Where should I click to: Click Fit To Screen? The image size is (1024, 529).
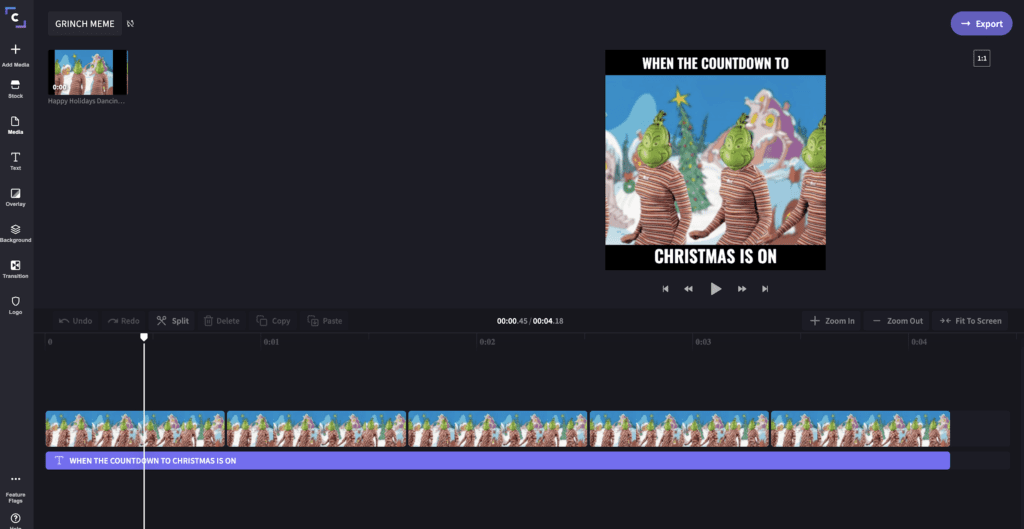[x=970, y=321]
